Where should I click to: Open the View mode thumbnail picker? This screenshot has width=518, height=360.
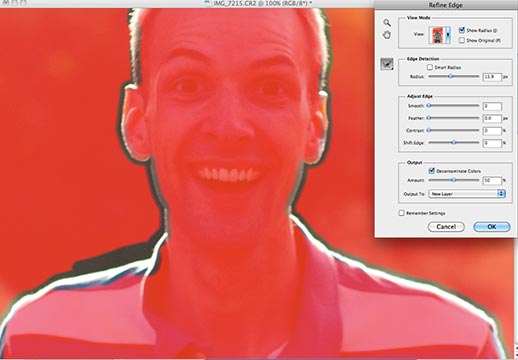[437, 35]
